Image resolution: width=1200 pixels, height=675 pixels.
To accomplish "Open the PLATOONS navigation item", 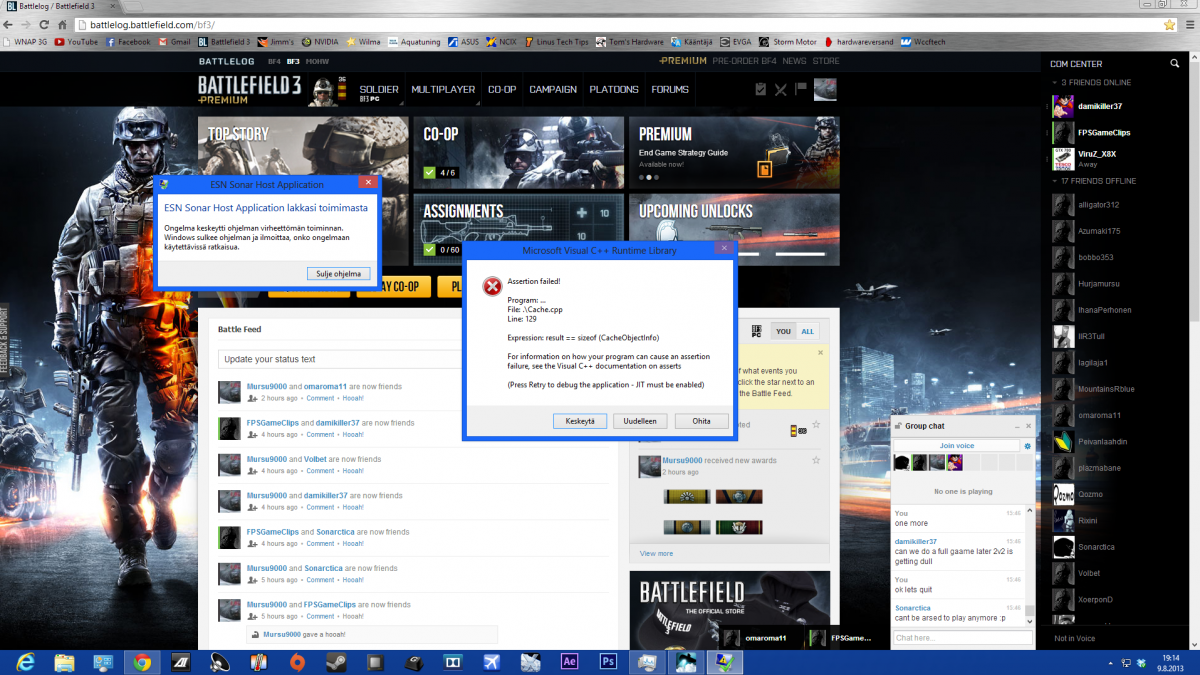I will [x=614, y=89].
